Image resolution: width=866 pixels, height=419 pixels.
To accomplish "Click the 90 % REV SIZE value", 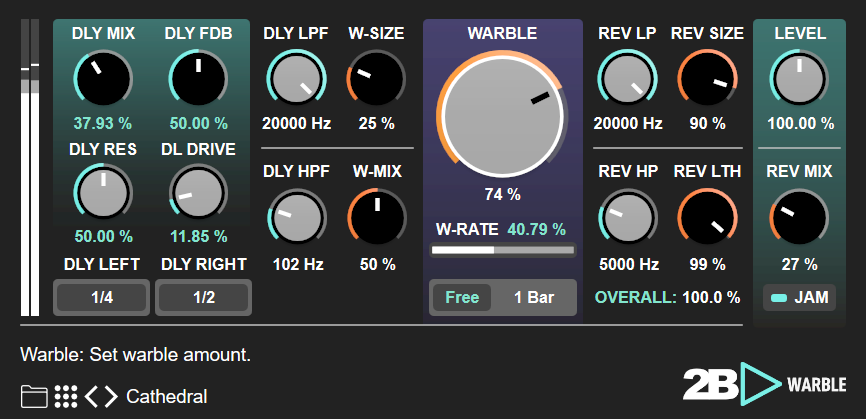I will [707, 123].
